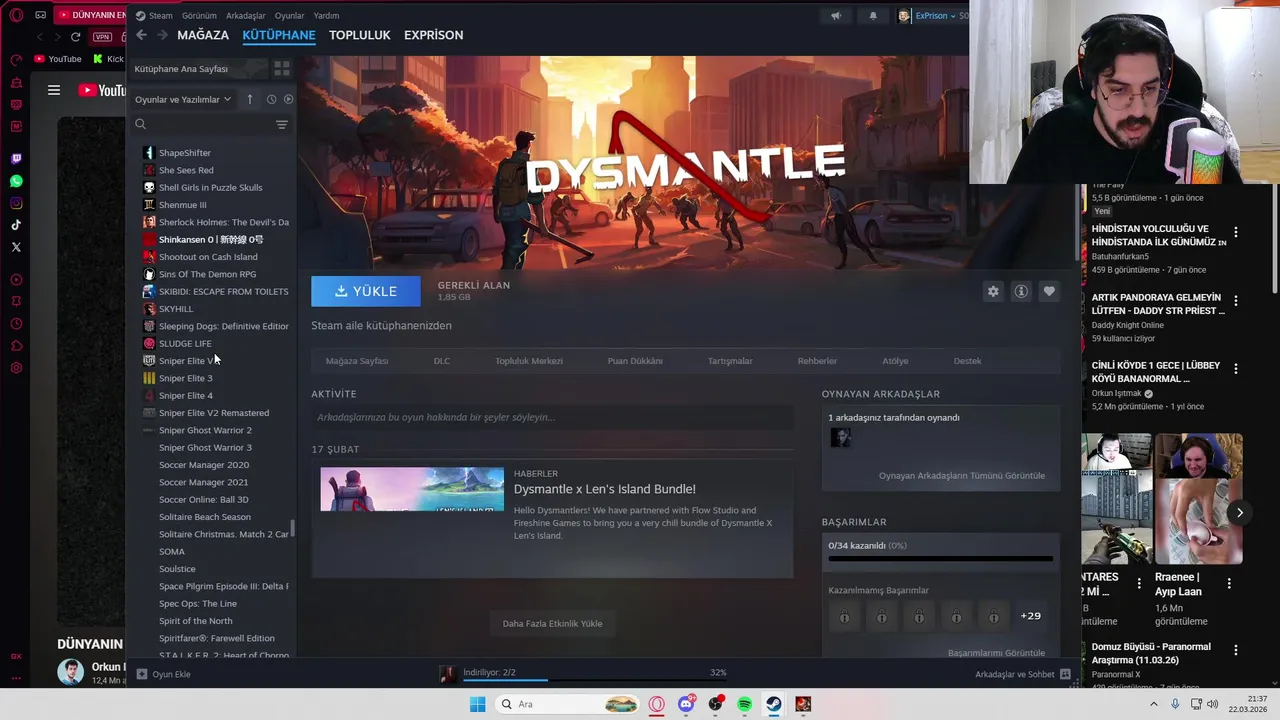The image size is (1280, 720).
Task: Reload the page in Opera browser
Action: point(75,37)
